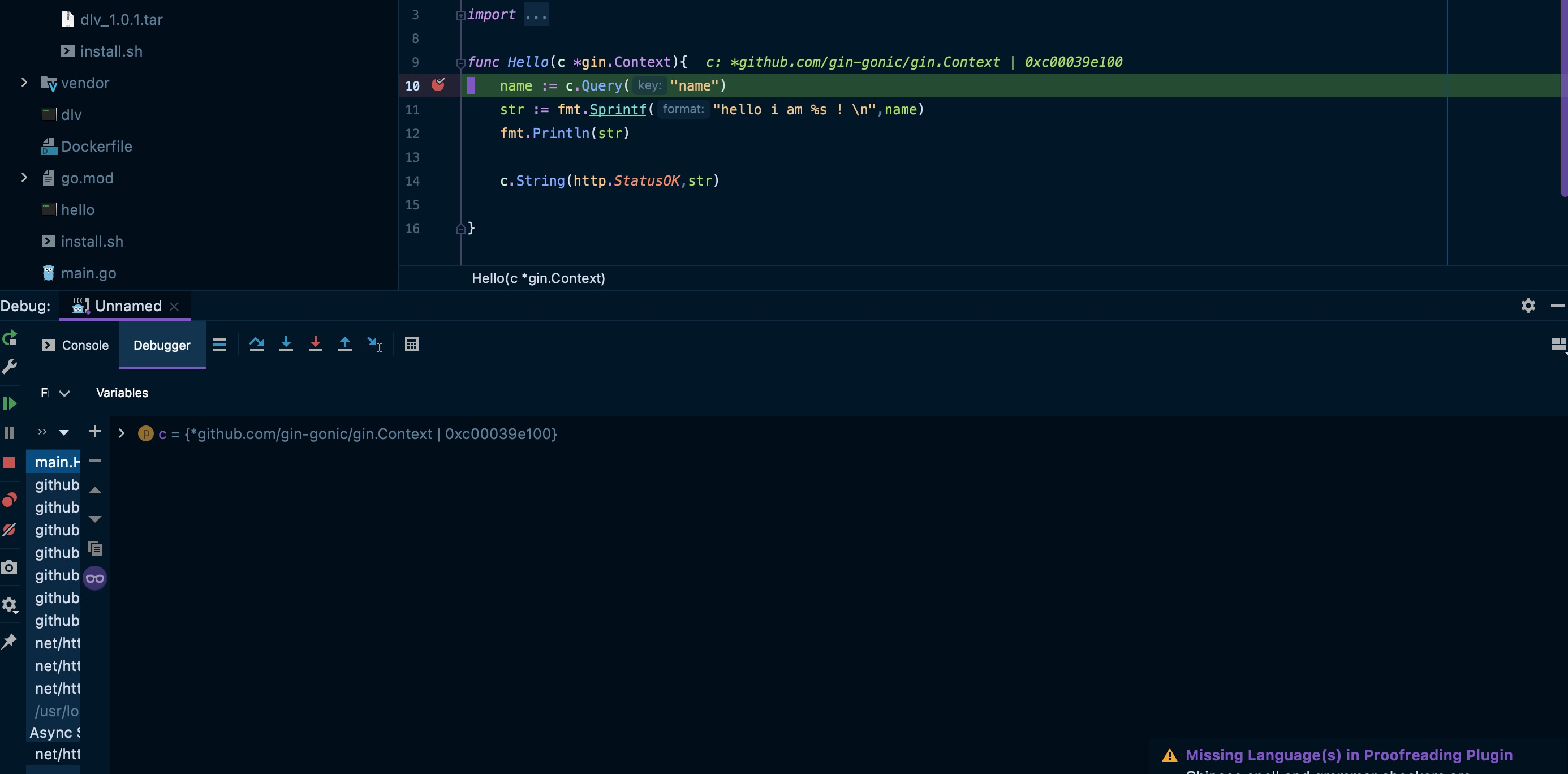Expand the vendor folder
This screenshot has height=774, width=1568.
(24, 83)
